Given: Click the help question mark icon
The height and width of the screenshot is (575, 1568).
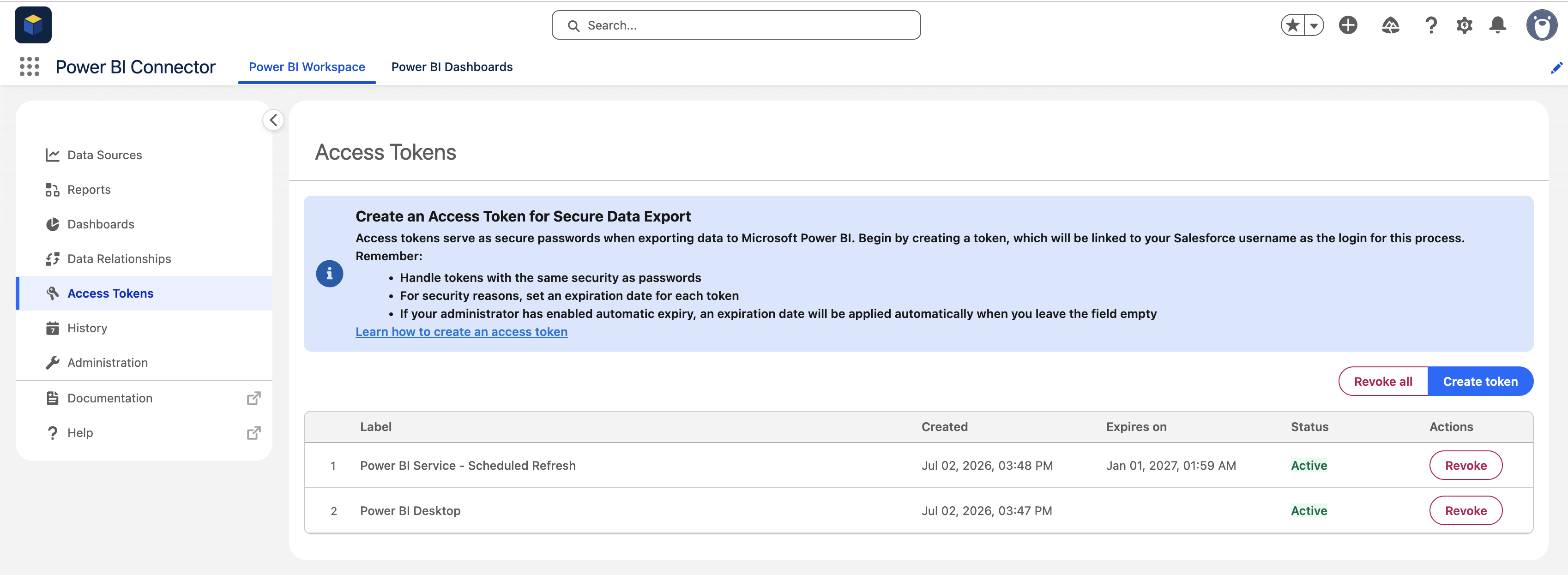Looking at the screenshot, I should tap(1430, 25).
